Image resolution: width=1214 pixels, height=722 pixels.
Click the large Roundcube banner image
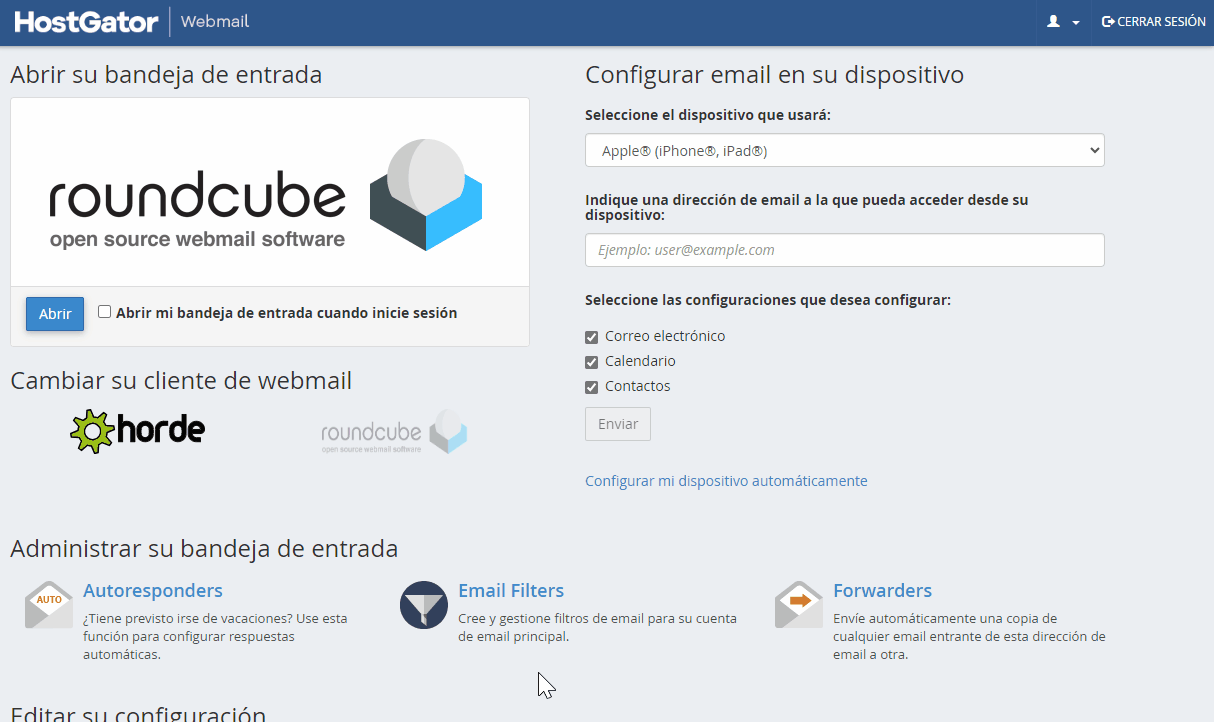pos(270,193)
